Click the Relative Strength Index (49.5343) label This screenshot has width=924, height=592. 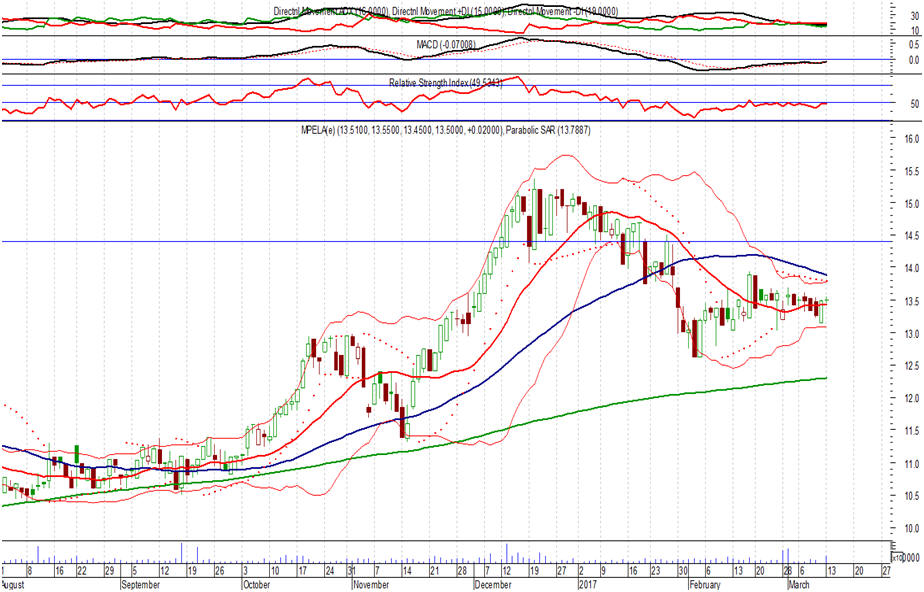tap(446, 83)
